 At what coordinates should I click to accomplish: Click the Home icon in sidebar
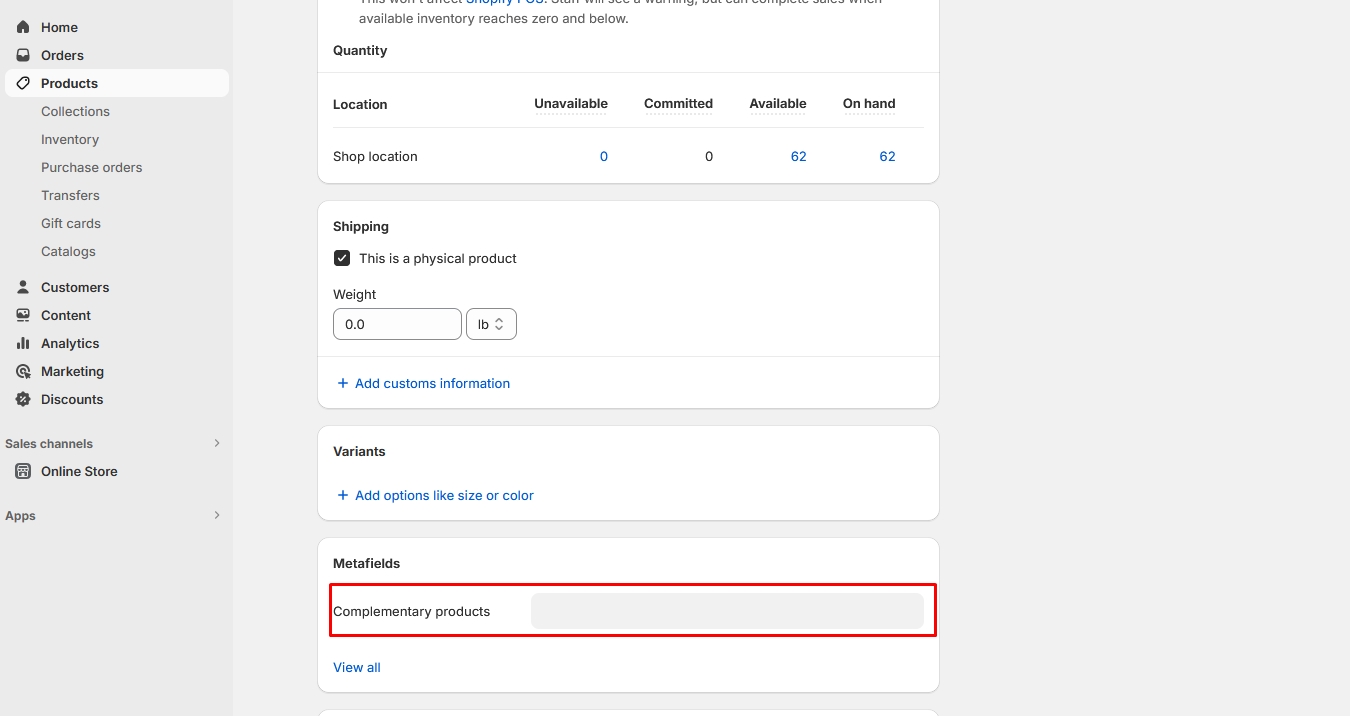(x=23, y=27)
